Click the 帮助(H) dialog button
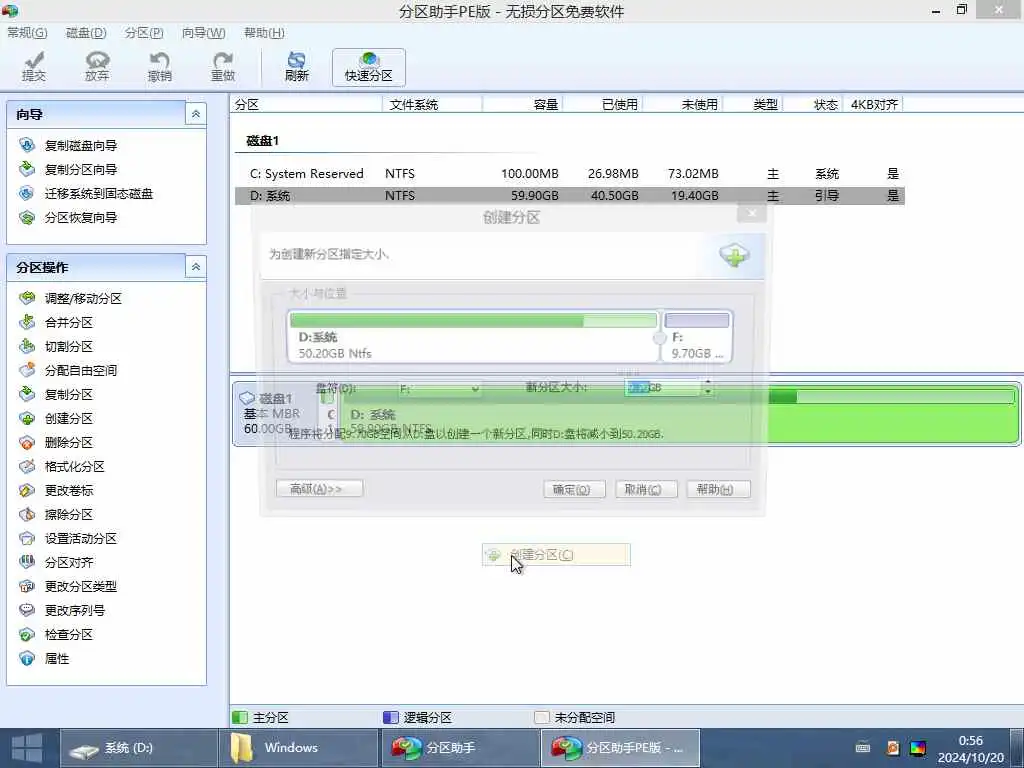This screenshot has height=768, width=1024. pos(718,489)
